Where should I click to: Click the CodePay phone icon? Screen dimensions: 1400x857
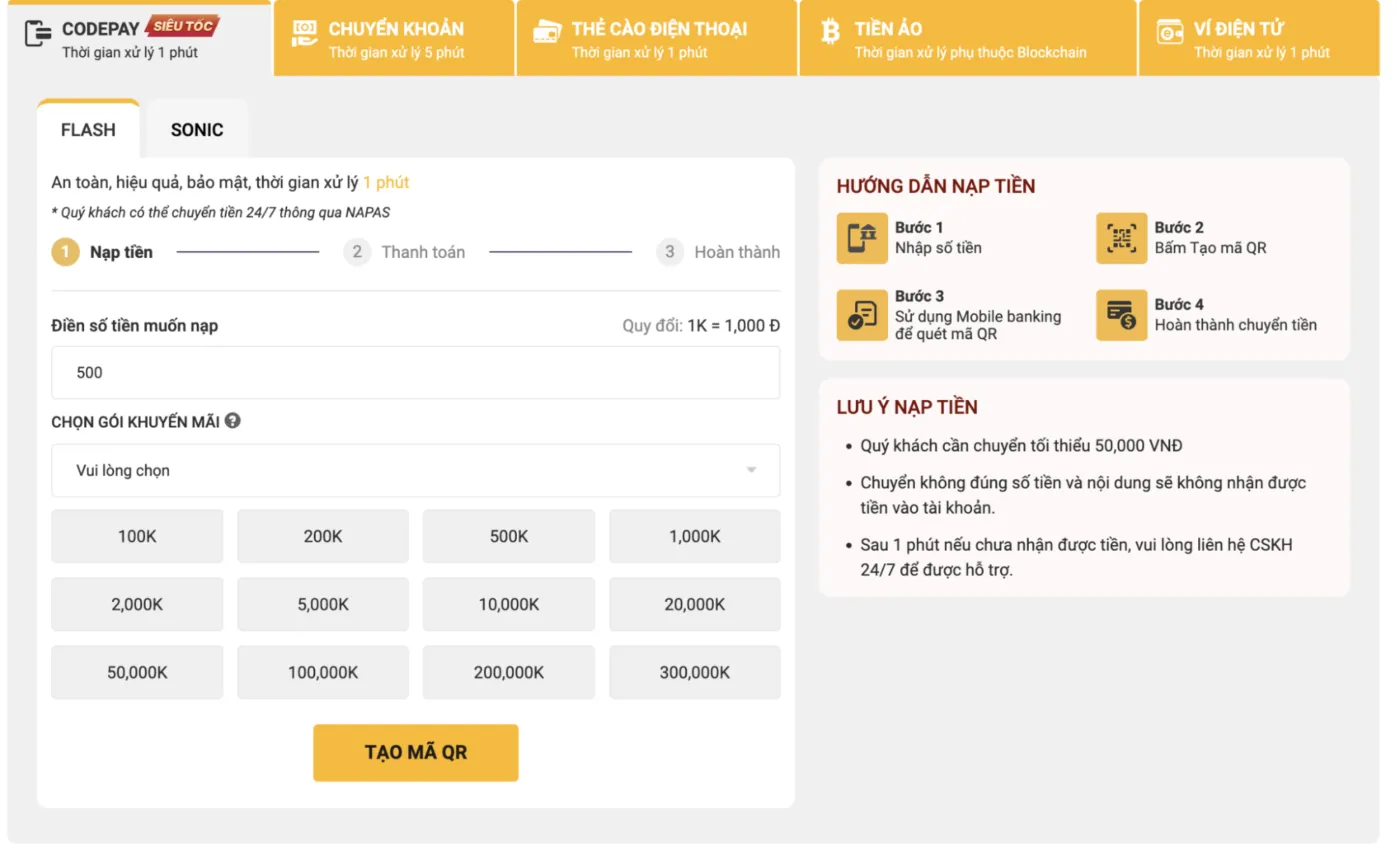(38, 34)
